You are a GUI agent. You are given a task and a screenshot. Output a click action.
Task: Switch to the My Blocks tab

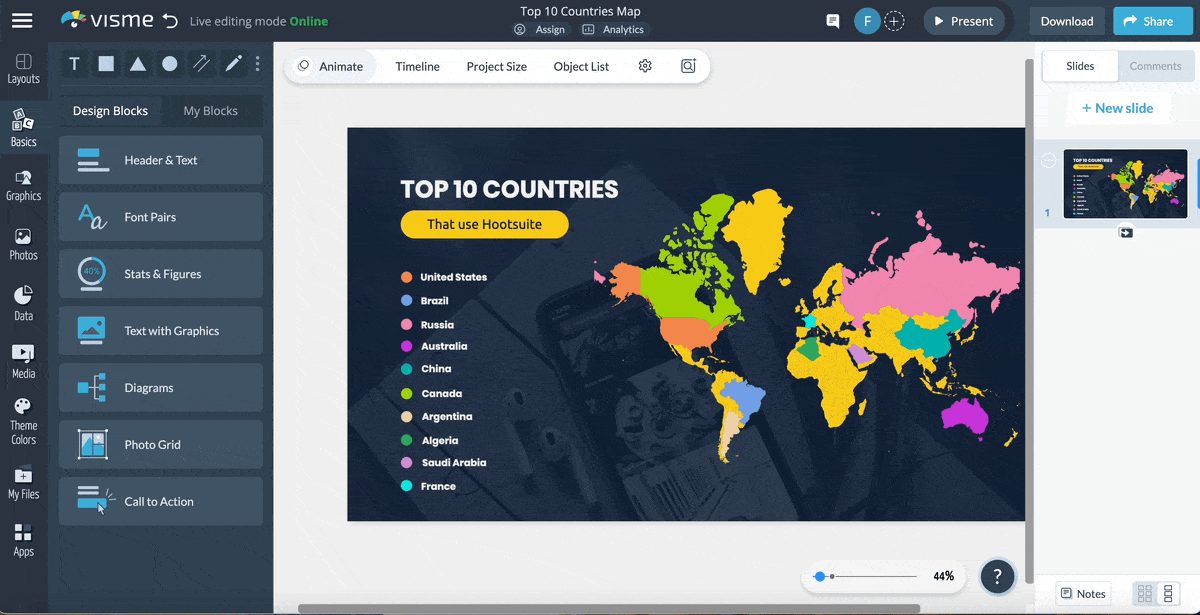point(212,110)
